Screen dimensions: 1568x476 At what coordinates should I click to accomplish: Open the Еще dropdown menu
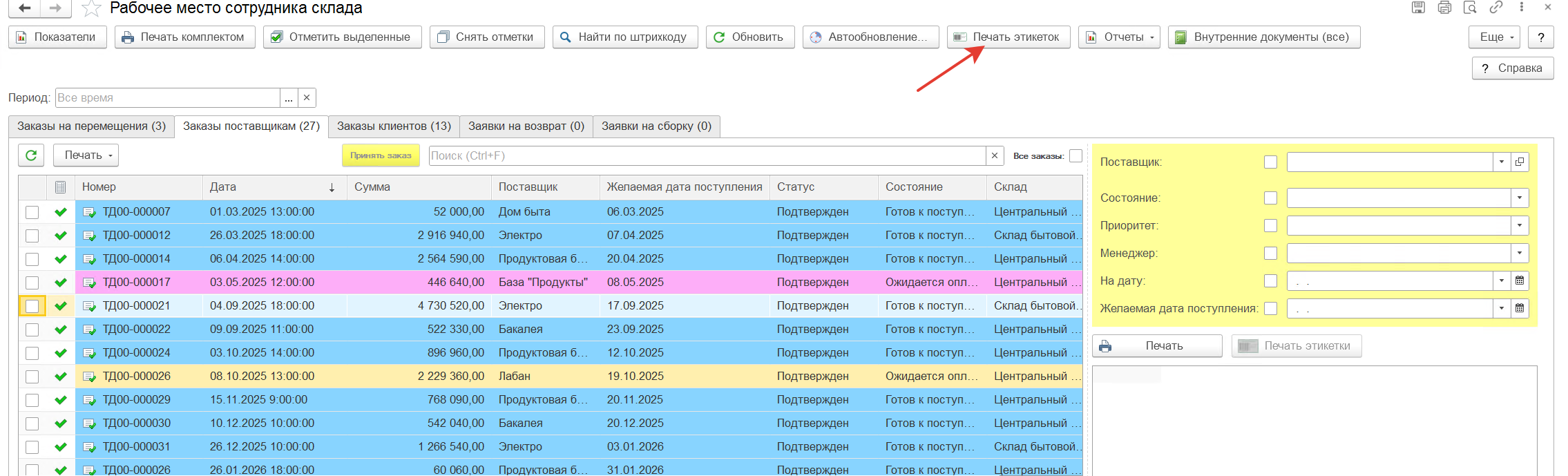coord(1495,37)
